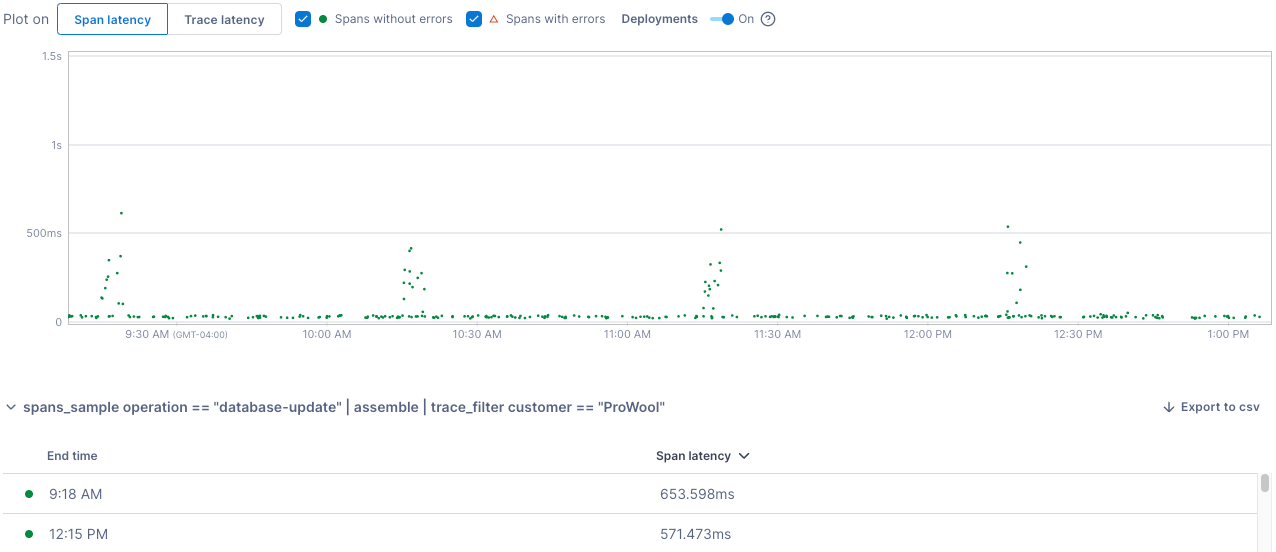The height and width of the screenshot is (552, 1276).
Task: Click the End time column header
Action: [72, 456]
